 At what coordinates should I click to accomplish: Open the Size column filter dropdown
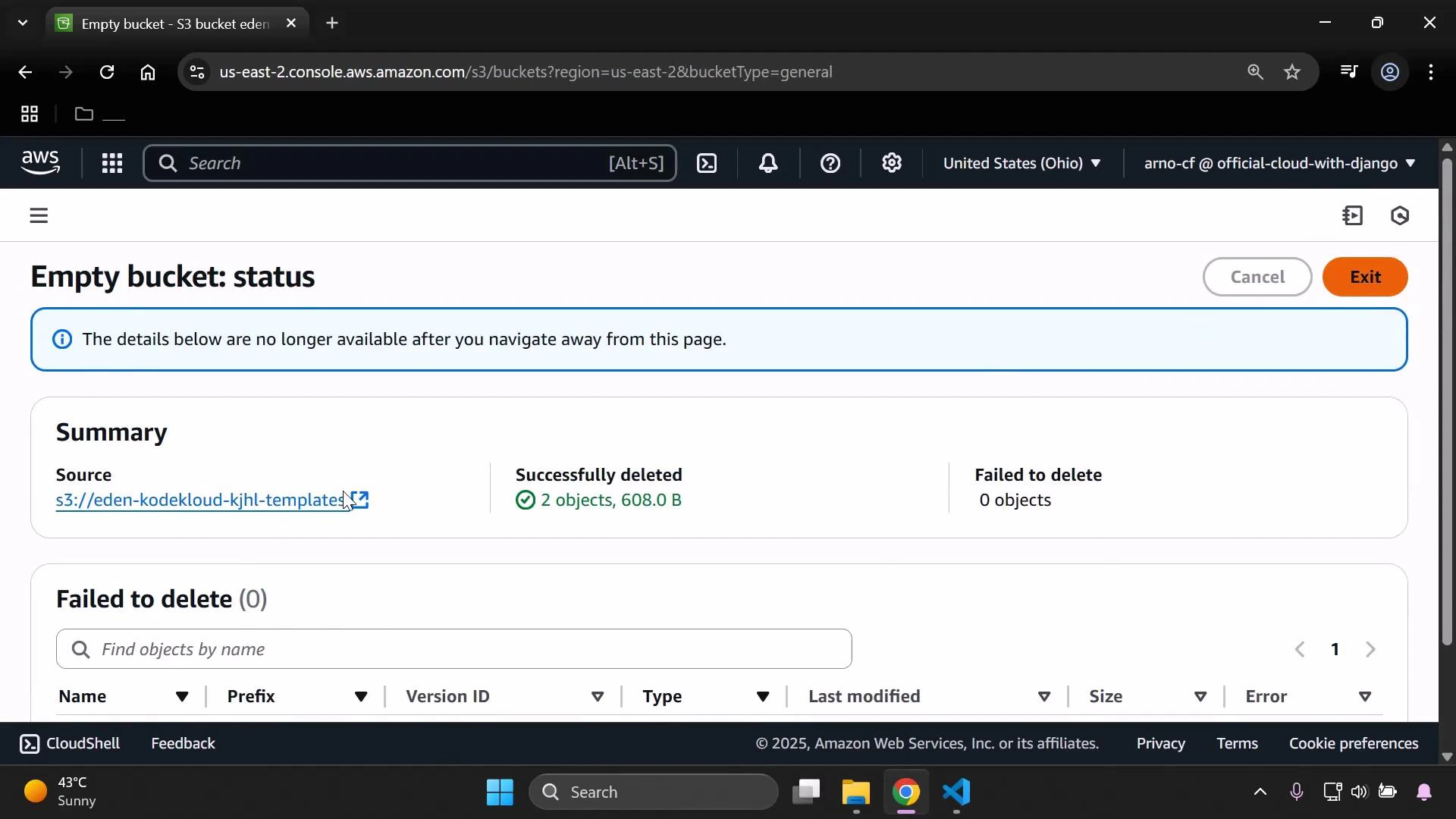tap(1201, 697)
